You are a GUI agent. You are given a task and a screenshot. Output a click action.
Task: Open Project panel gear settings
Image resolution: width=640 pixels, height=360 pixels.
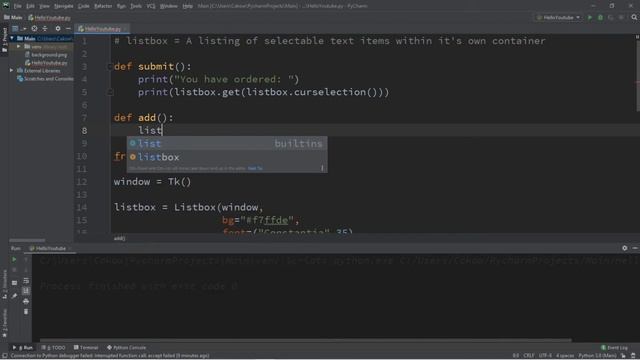point(58,29)
